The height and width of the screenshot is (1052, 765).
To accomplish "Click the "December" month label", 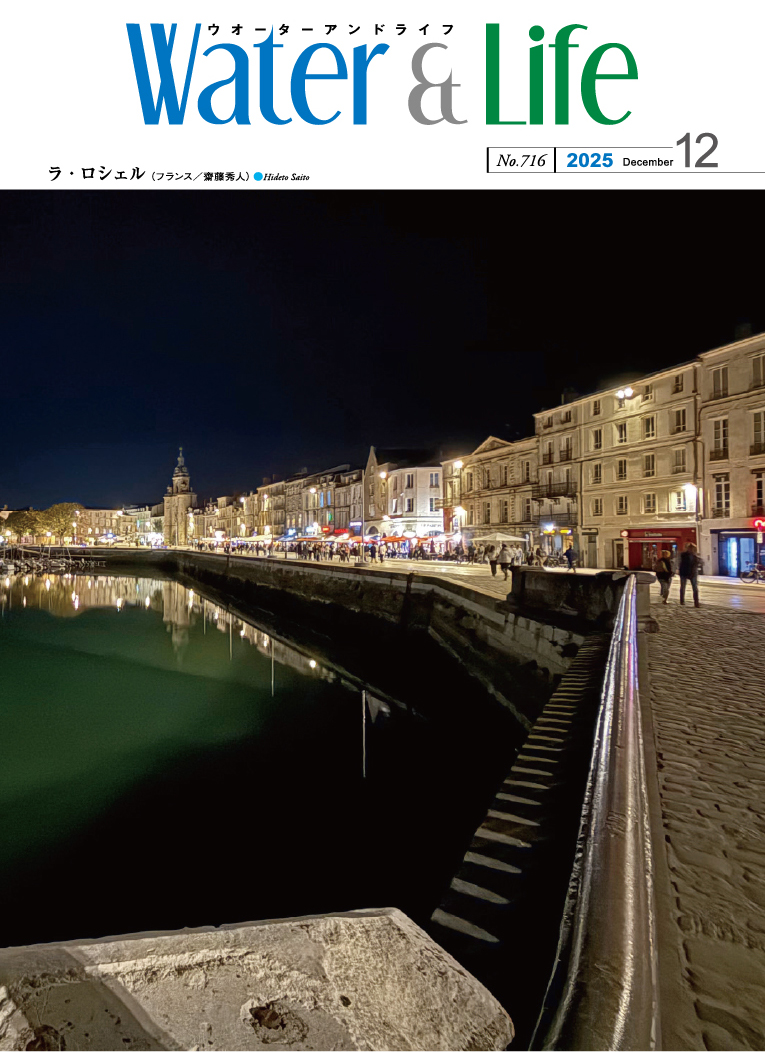I will (x=647, y=162).
